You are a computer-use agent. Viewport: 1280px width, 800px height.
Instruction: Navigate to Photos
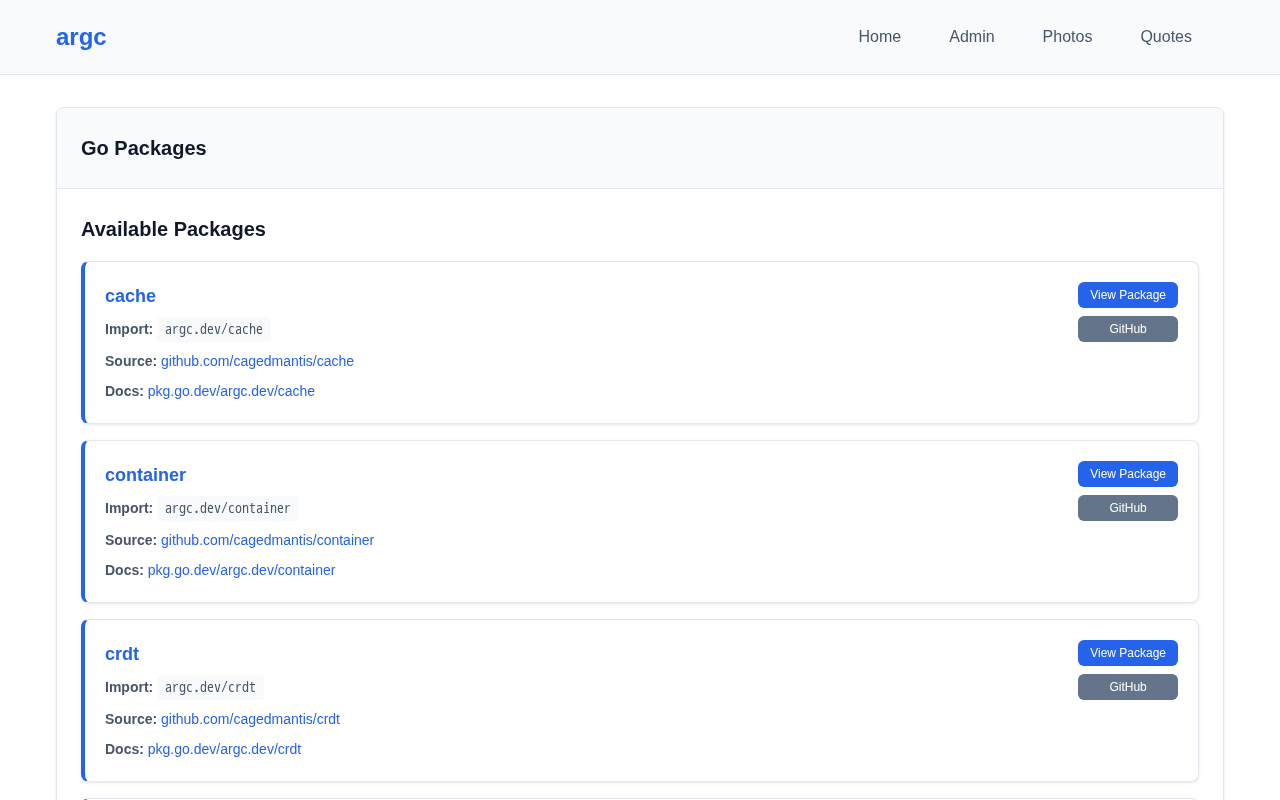pos(1067,37)
